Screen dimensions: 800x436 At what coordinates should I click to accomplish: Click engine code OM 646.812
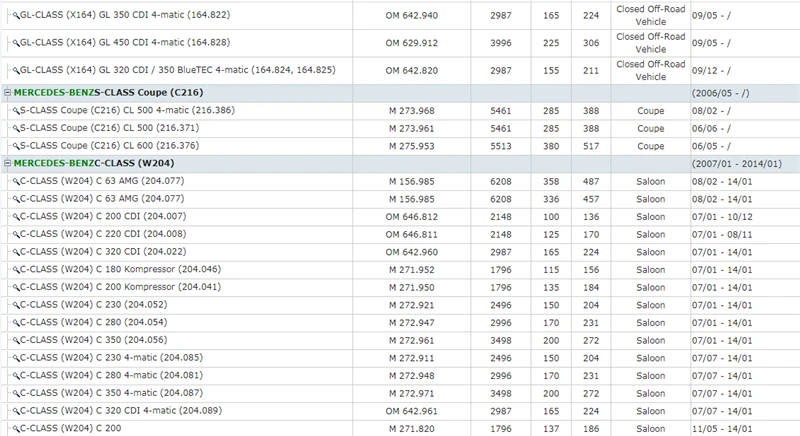pos(412,217)
